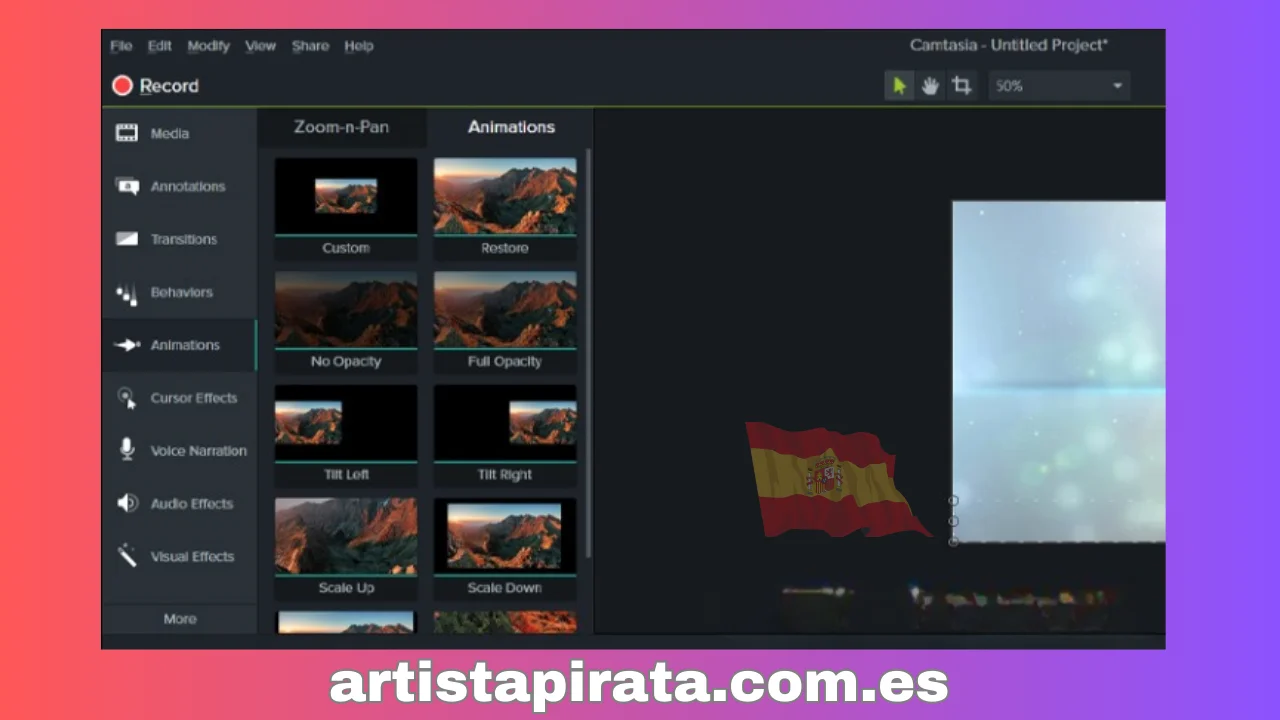Viewport: 1280px width, 720px height.
Task: Expand the More sidebar options
Action: (180, 619)
